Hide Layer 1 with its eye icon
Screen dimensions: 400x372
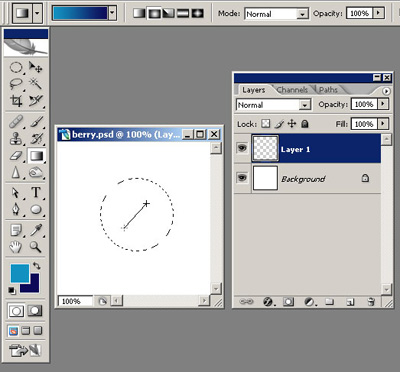(242, 148)
